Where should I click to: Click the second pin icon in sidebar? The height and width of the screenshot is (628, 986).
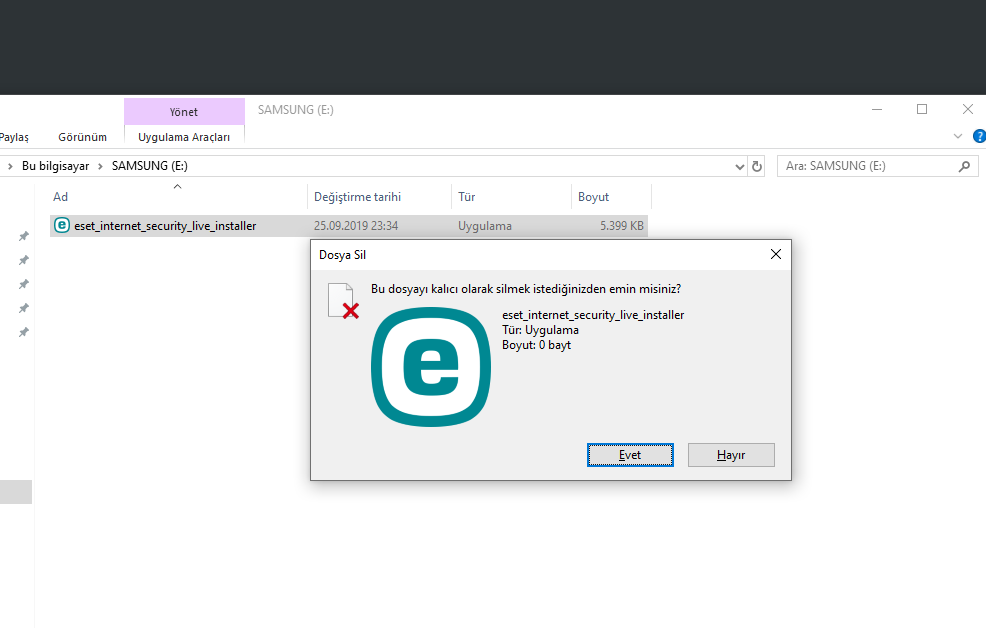coord(24,260)
